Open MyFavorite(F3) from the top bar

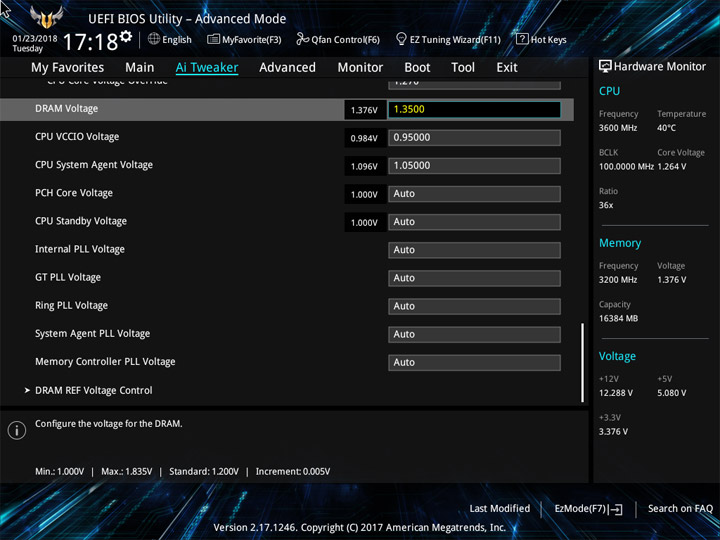(x=244, y=39)
